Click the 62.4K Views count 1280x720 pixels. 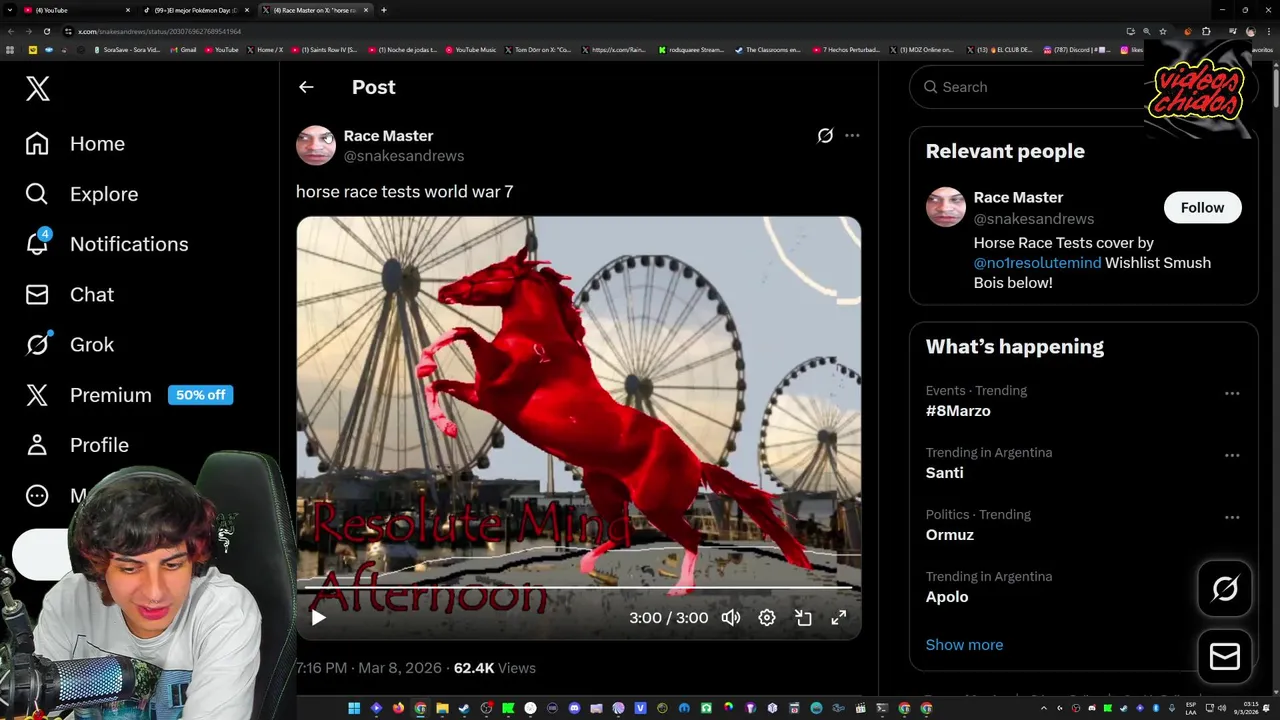pyautogui.click(x=495, y=668)
